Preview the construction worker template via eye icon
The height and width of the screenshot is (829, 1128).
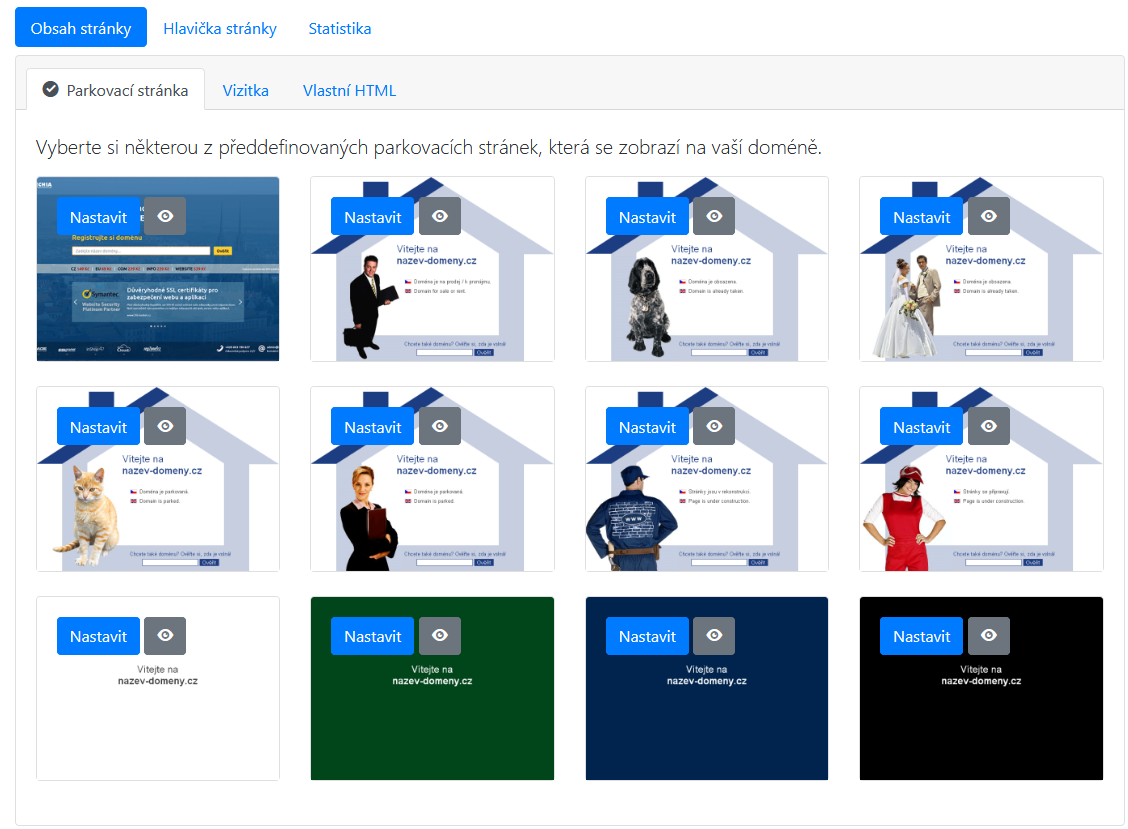pyautogui.click(x=714, y=427)
